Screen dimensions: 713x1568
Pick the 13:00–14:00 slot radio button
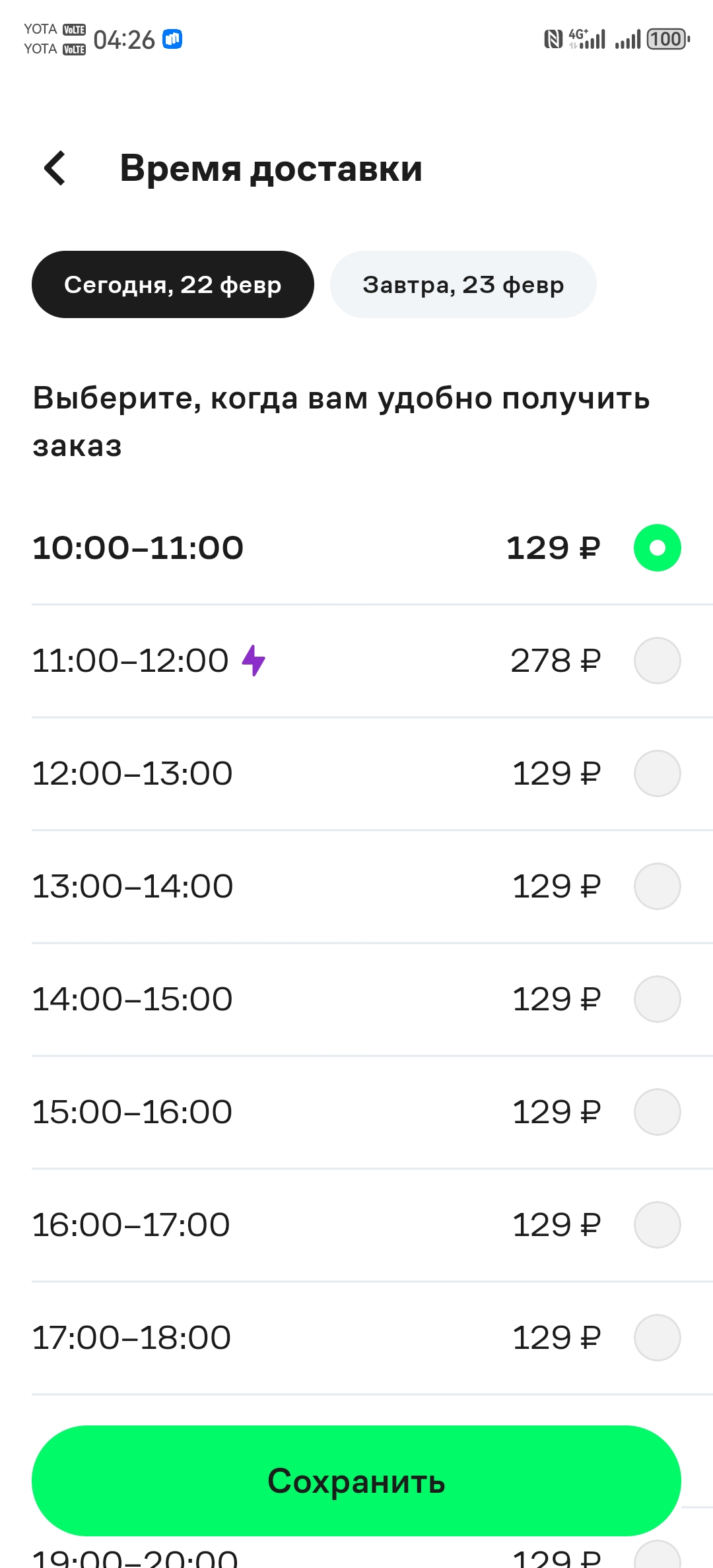(x=658, y=886)
